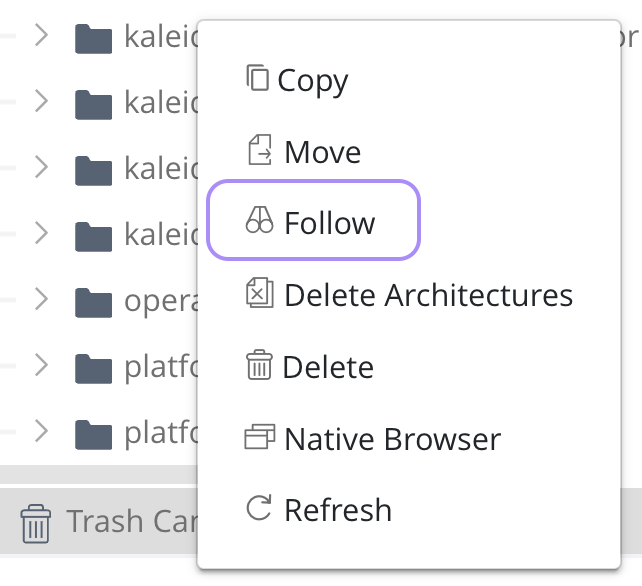This screenshot has width=642, height=586.
Task: Click the Copy icon in context menu
Action: pos(258,77)
